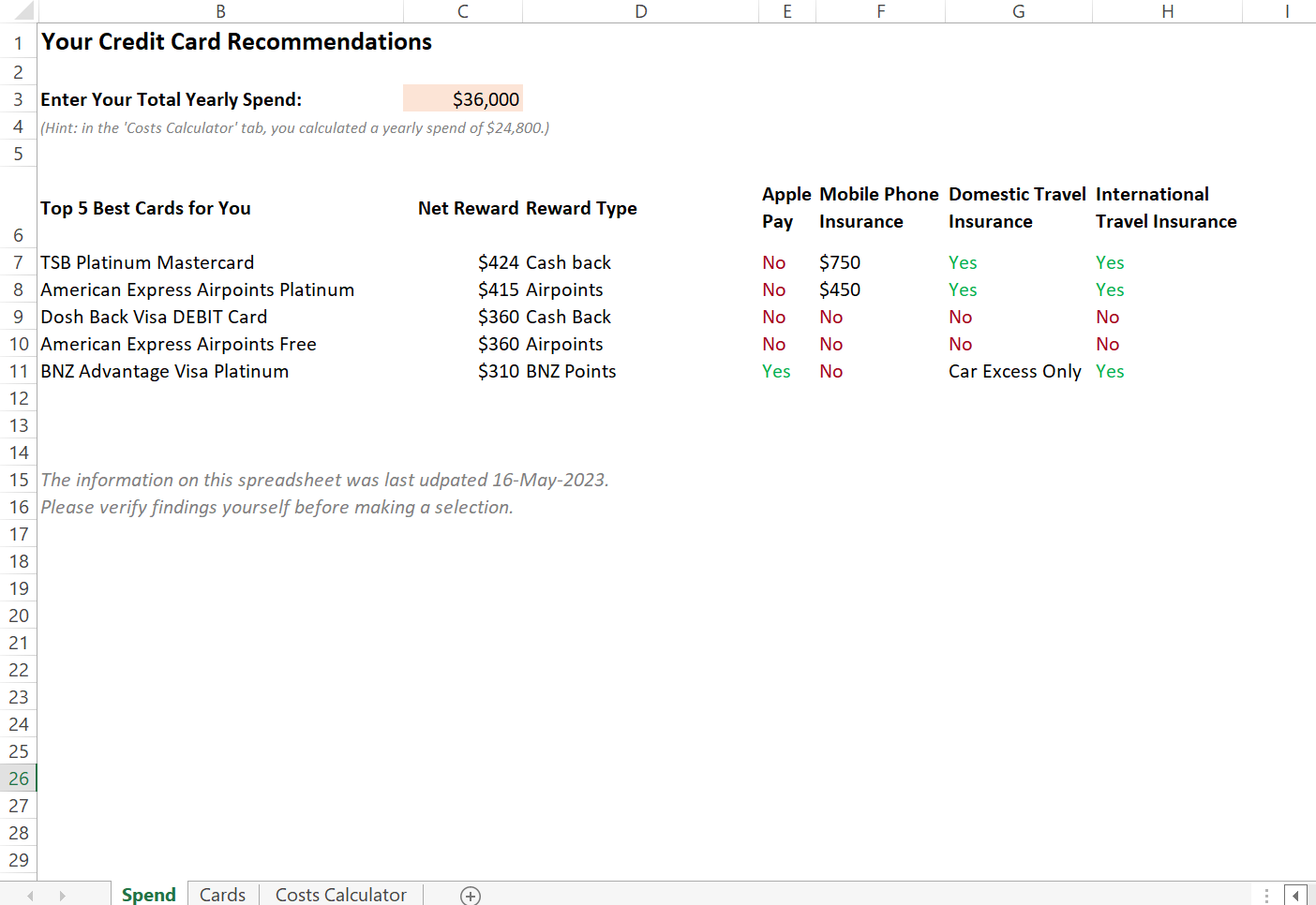Click 'Your Credit Card Recommendations' title cell
This screenshot has width=1316, height=905.
[x=236, y=42]
